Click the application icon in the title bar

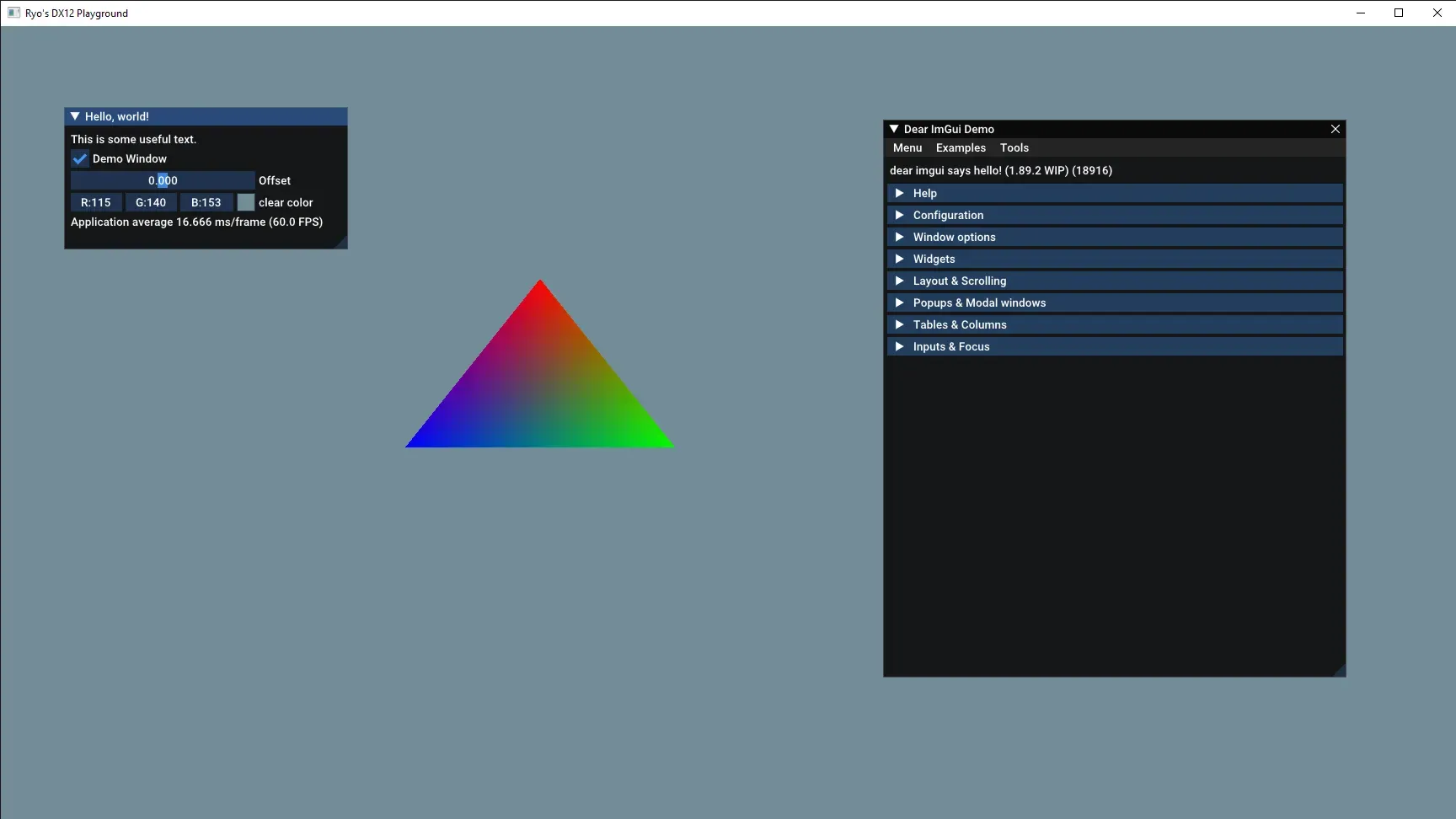[13, 13]
